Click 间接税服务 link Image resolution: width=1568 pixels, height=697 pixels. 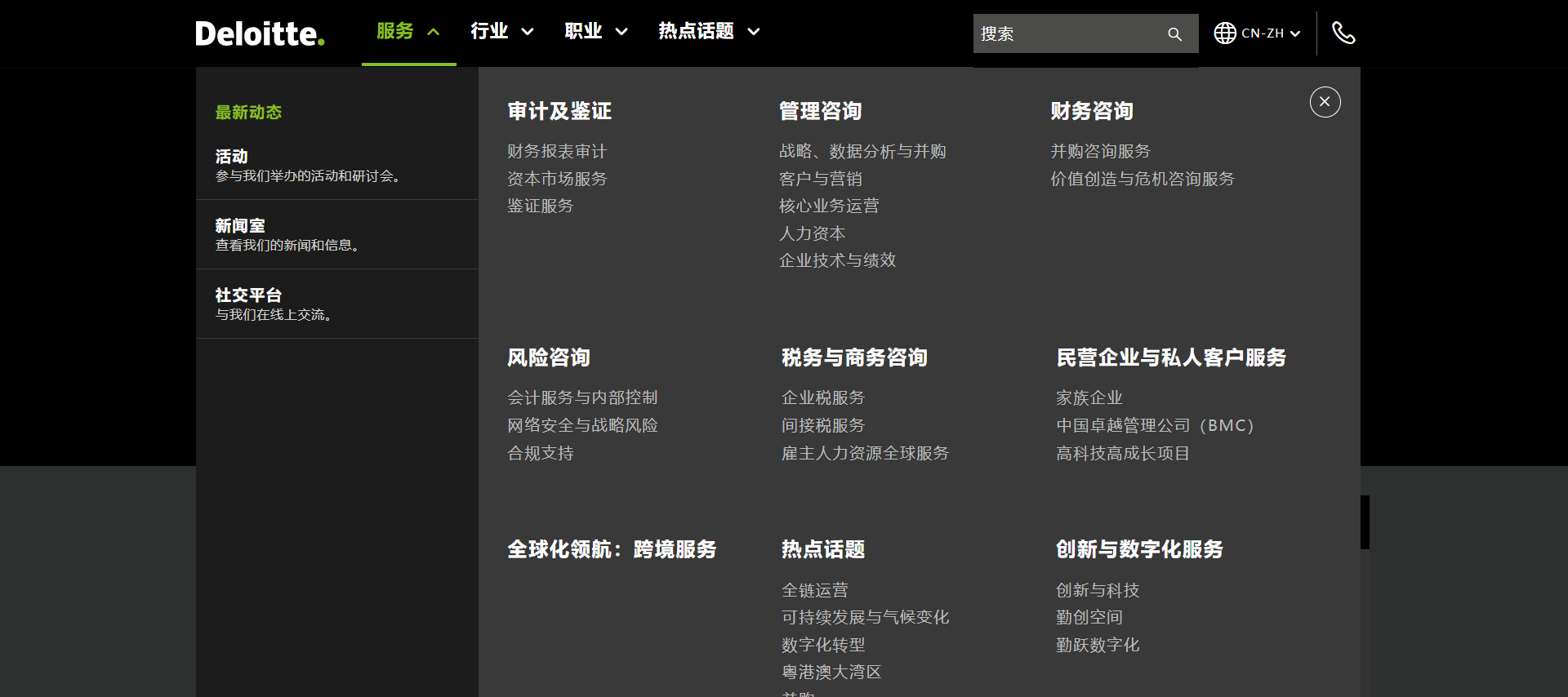click(823, 426)
